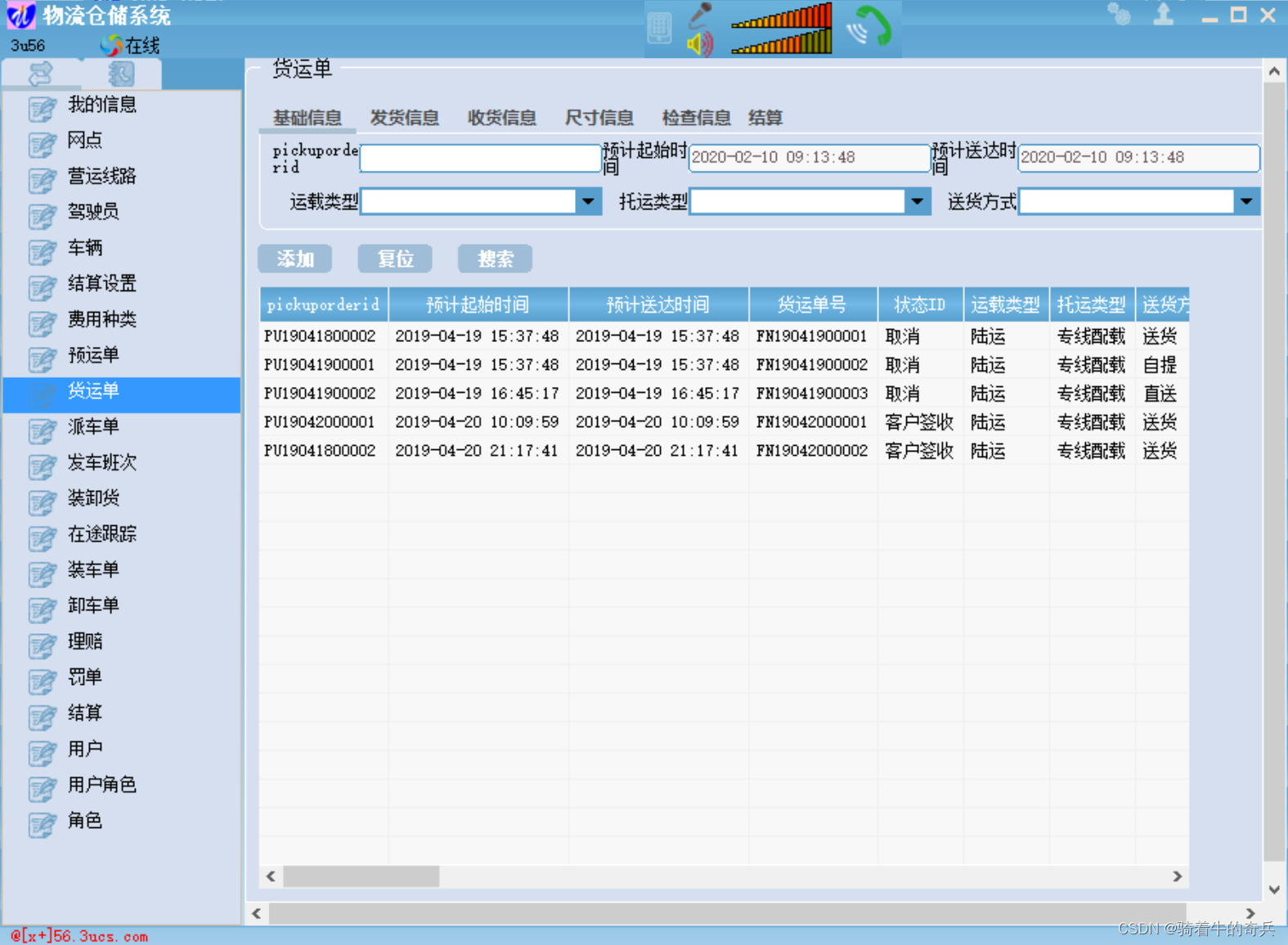Adjust the speaker volume level meter
Screen dimensions: 1288x945
click(781, 42)
